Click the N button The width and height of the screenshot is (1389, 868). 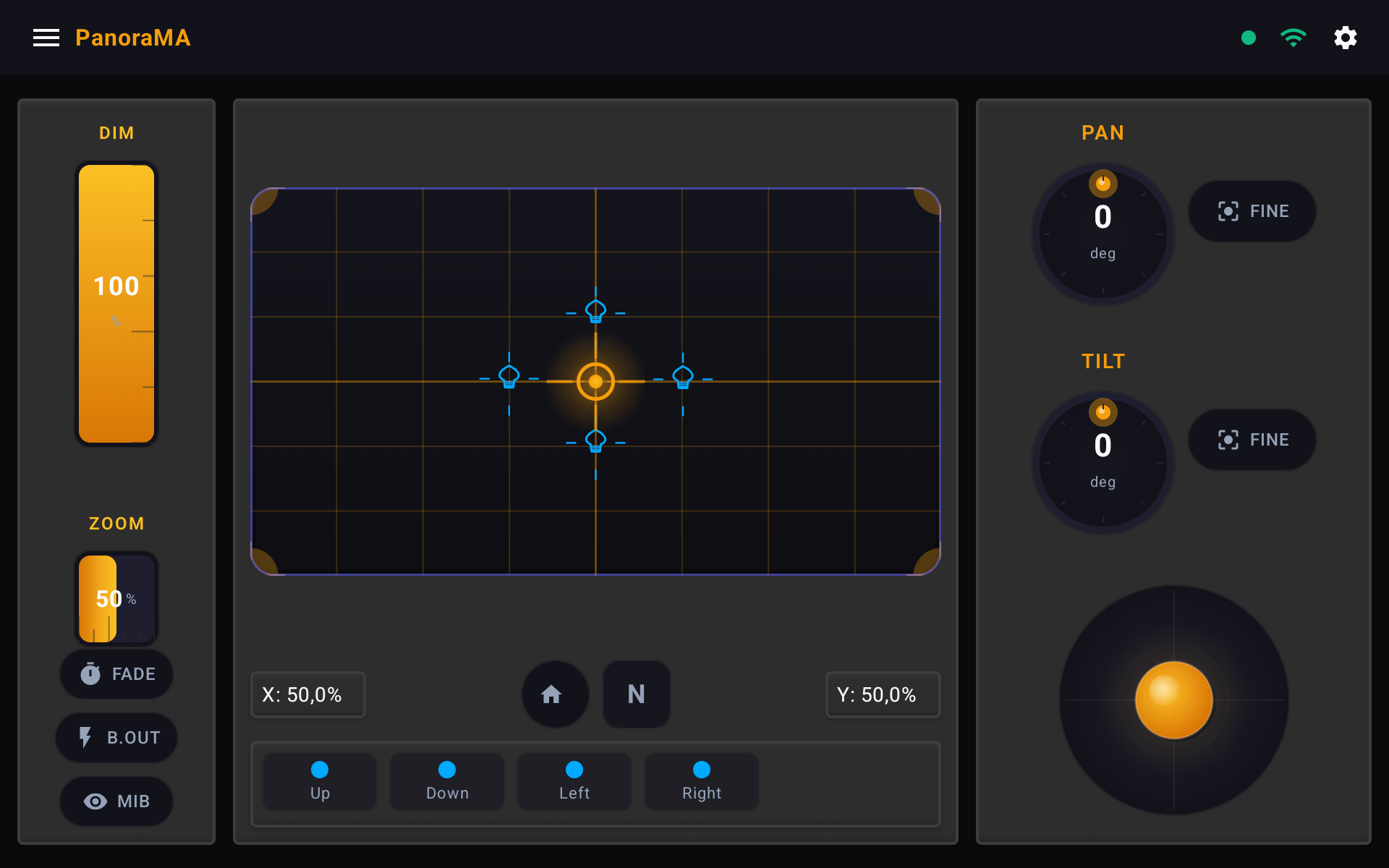click(x=636, y=694)
